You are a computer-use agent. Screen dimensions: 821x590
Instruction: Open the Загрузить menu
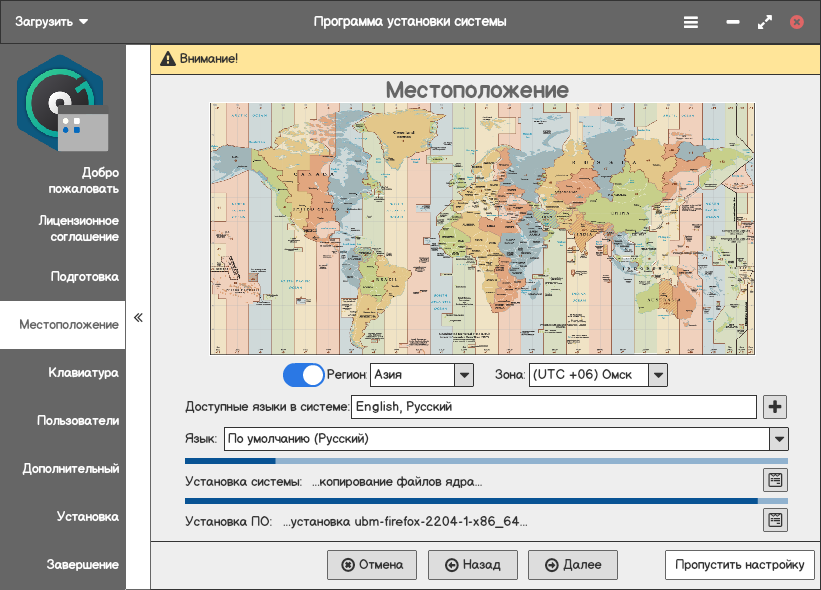[51, 22]
